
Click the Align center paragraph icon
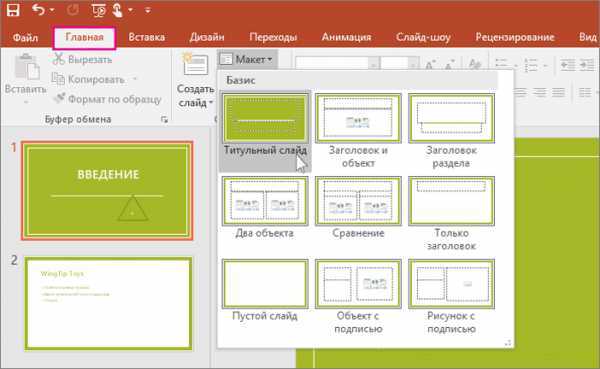point(520,92)
